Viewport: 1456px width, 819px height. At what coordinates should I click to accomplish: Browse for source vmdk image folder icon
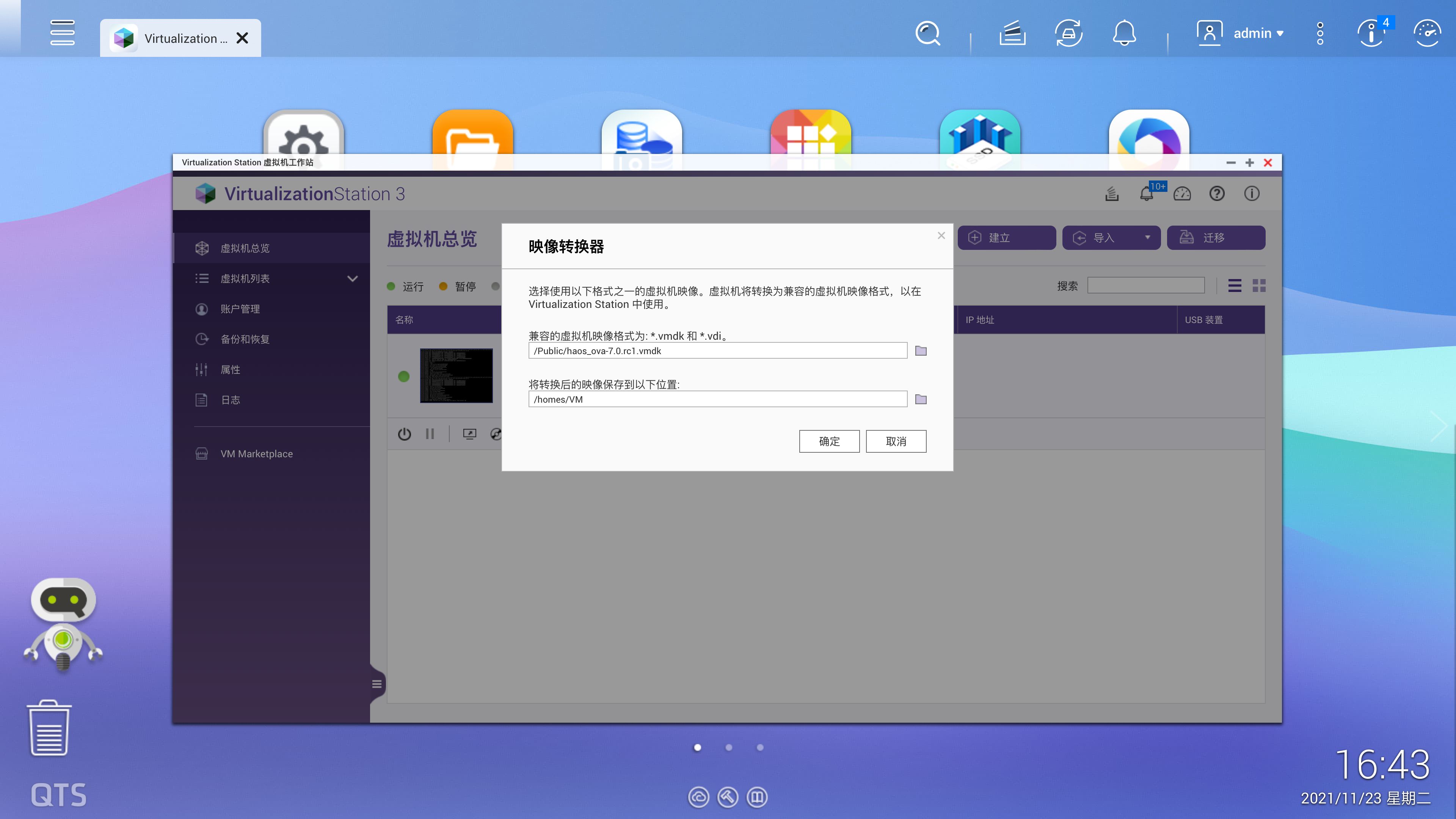click(x=921, y=351)
